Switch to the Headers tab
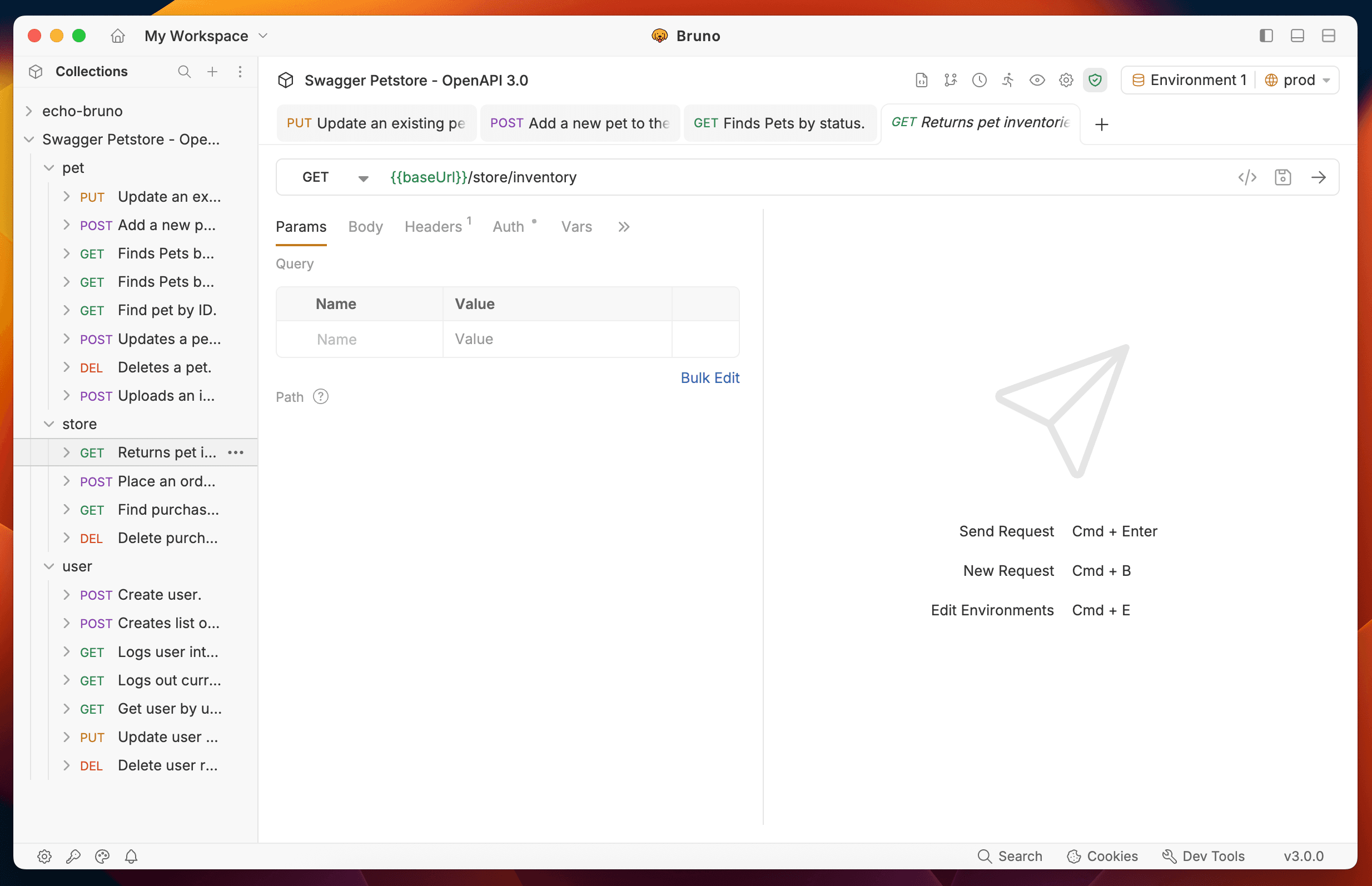This screenshot has width=1372, height=886. pyautogui.click(x=433, y=227)
